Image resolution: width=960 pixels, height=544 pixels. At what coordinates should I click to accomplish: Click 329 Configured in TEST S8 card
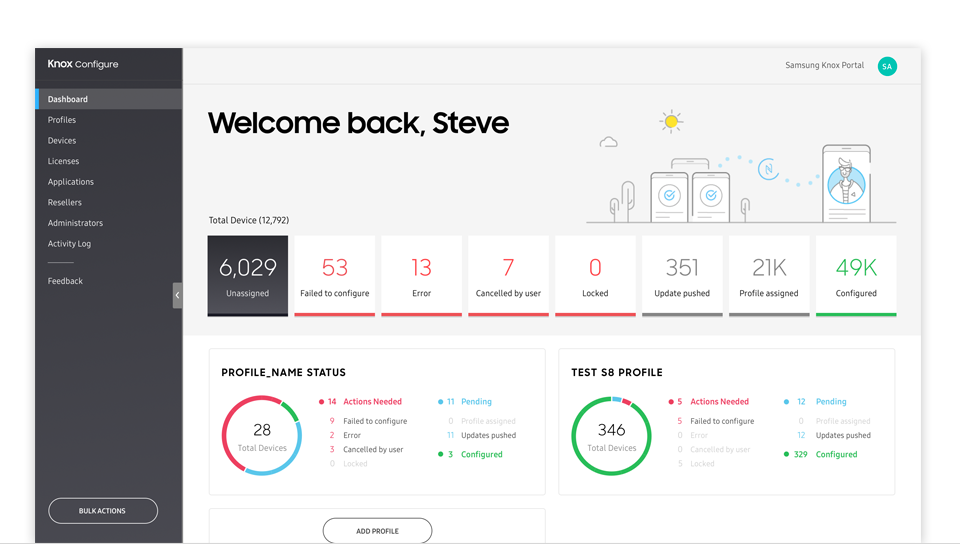(820, 455)
